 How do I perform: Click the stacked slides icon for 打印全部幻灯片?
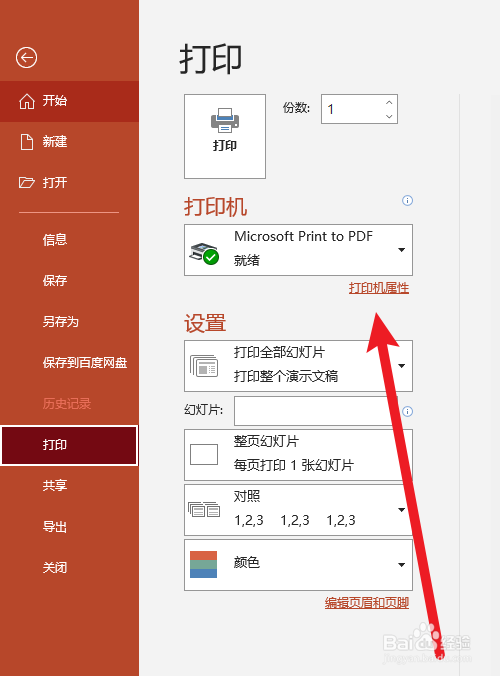coord(204,366)
